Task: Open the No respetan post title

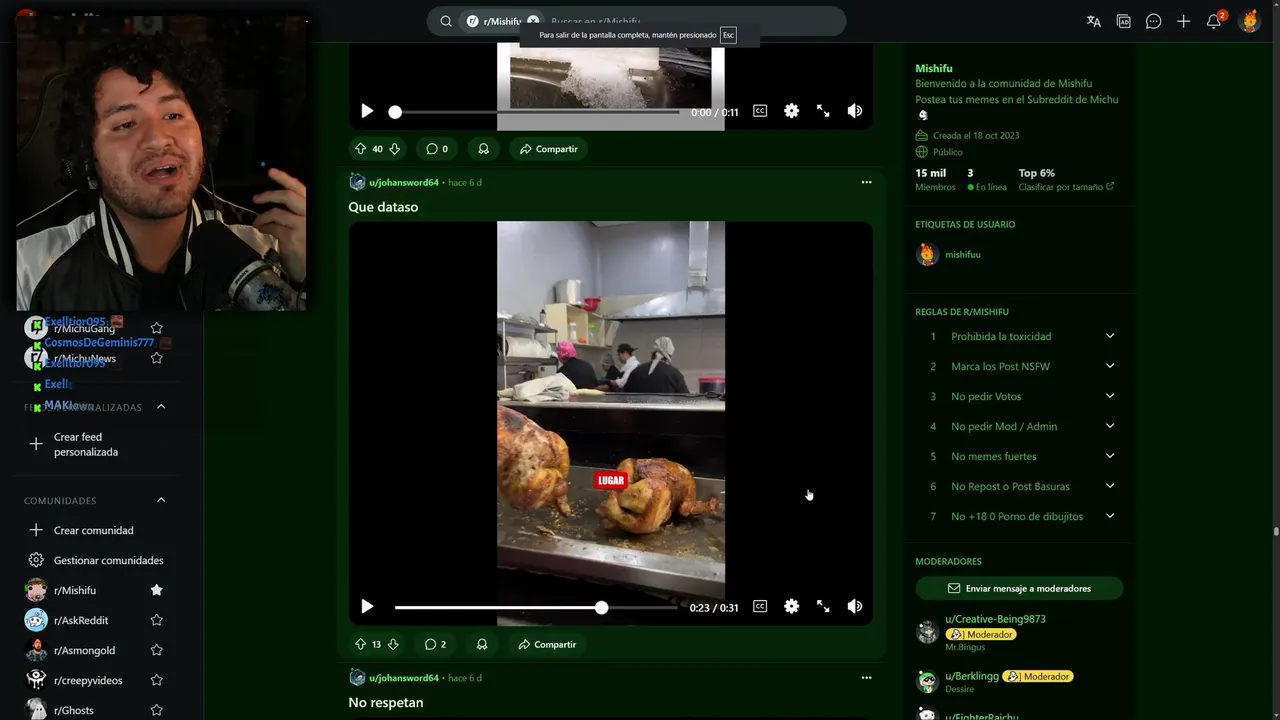Action: pyautogui.click(x=385, y=703)
